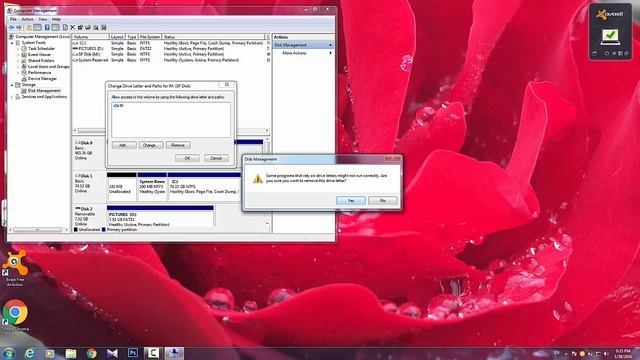Expand the Performance tree node
The height and width of the screenshot is (360, 640).
pyautogui.click(x=18, y=73)
